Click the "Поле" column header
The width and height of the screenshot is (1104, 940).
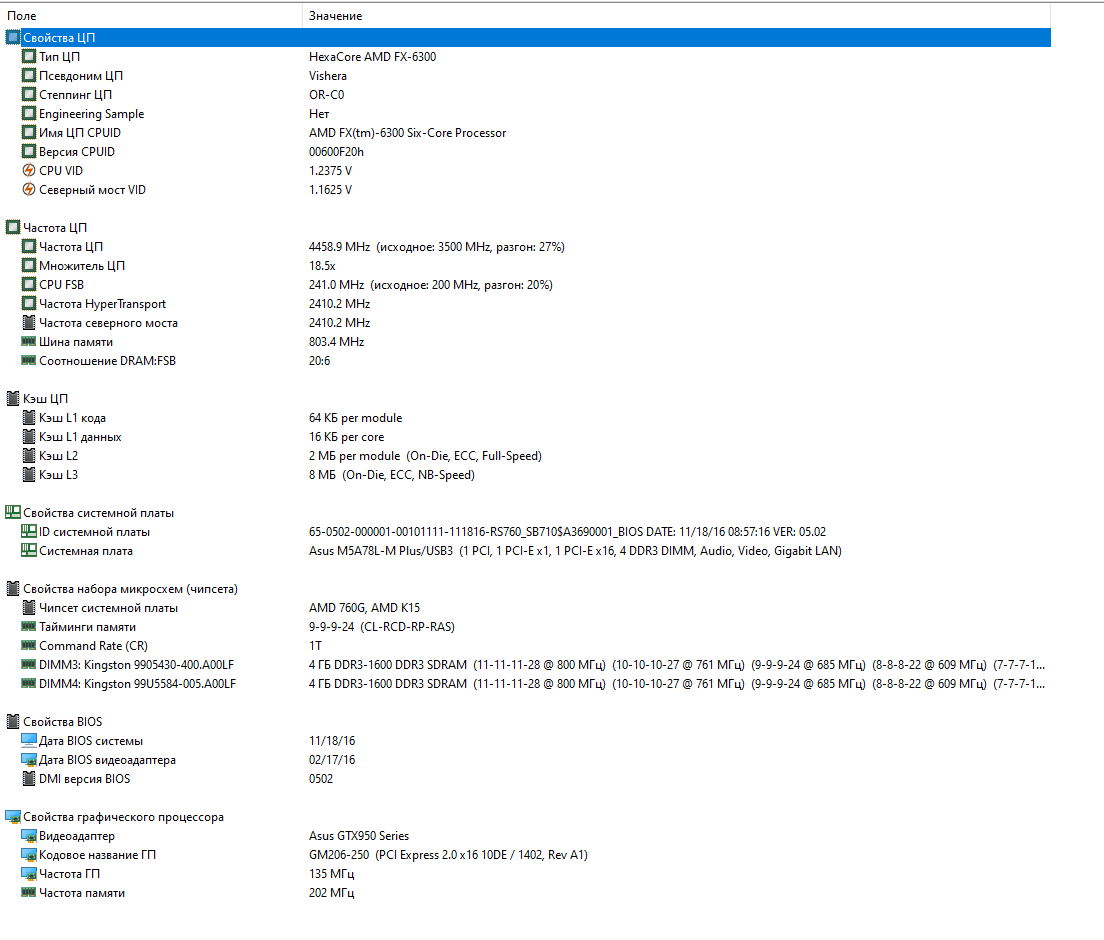coord(22,16)
